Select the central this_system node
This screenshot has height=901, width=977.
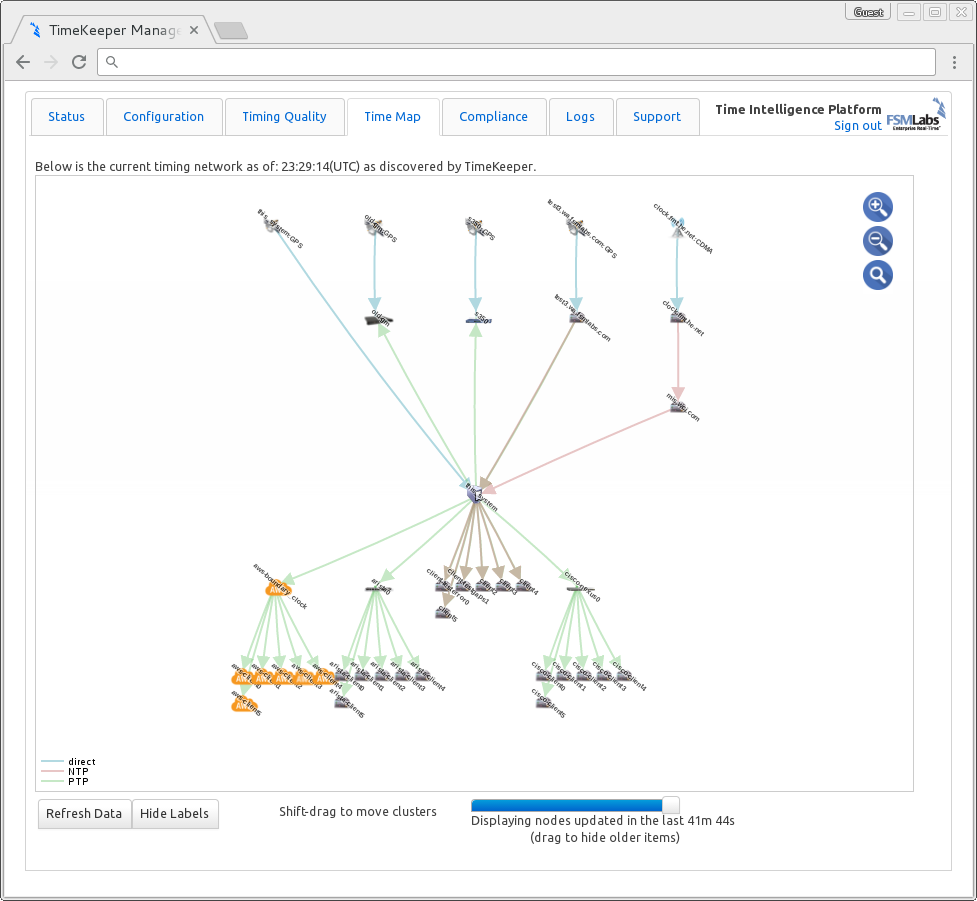tap(475, 493)
